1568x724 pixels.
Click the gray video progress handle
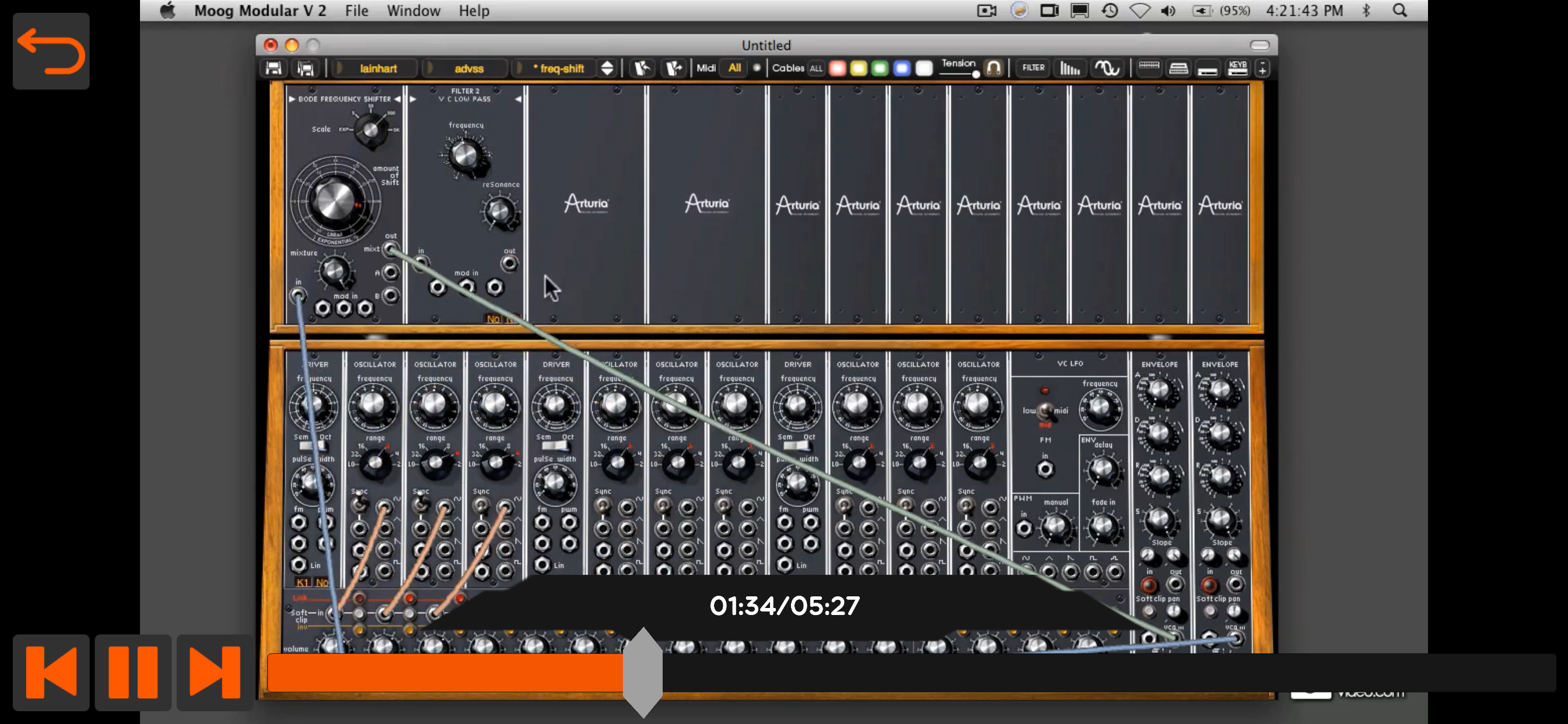point(643,672)
